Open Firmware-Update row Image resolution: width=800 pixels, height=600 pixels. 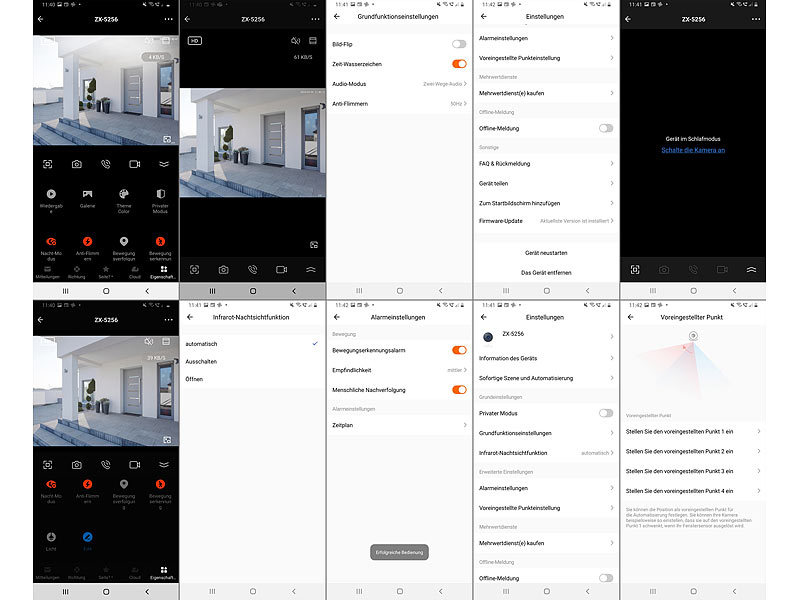[x=546, y=221]
